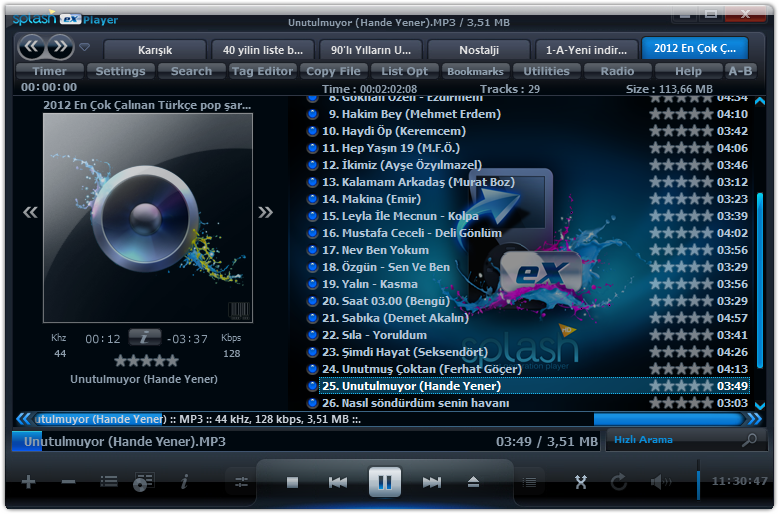Show previous album art with left chevrons
Viewport: 779px width, 514px height.
click(30, 213)
